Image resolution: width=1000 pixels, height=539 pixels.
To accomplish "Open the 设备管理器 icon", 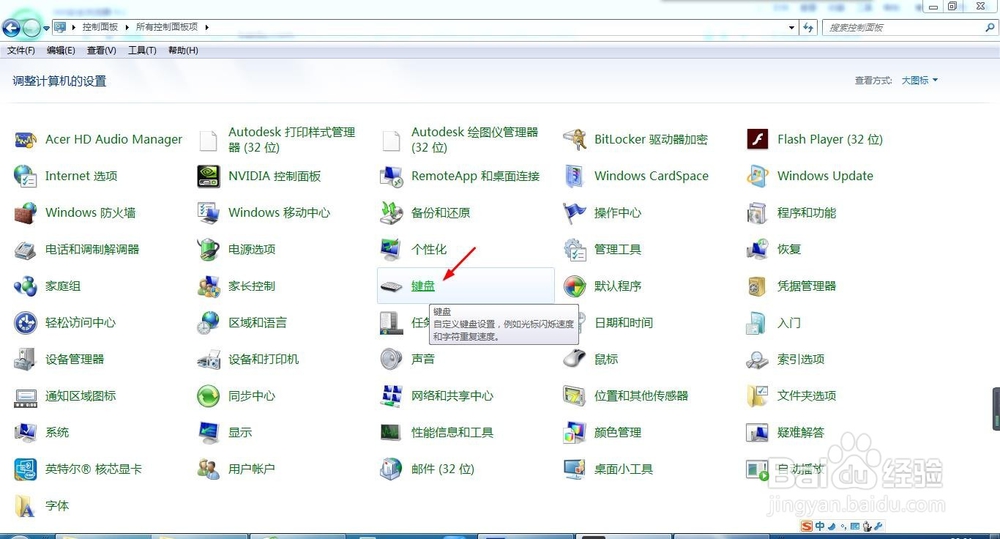I will (26, 359).
